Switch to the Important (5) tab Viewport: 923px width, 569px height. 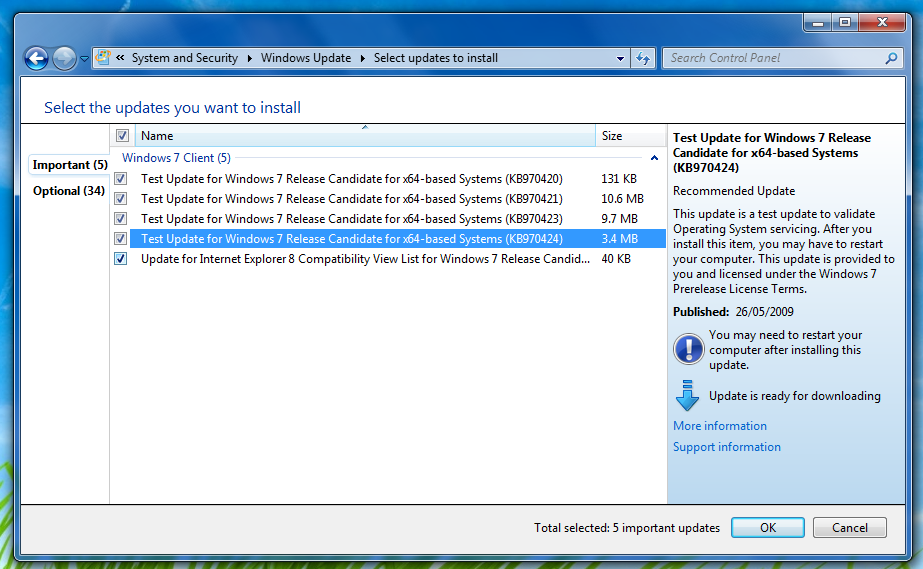point(70,165)
